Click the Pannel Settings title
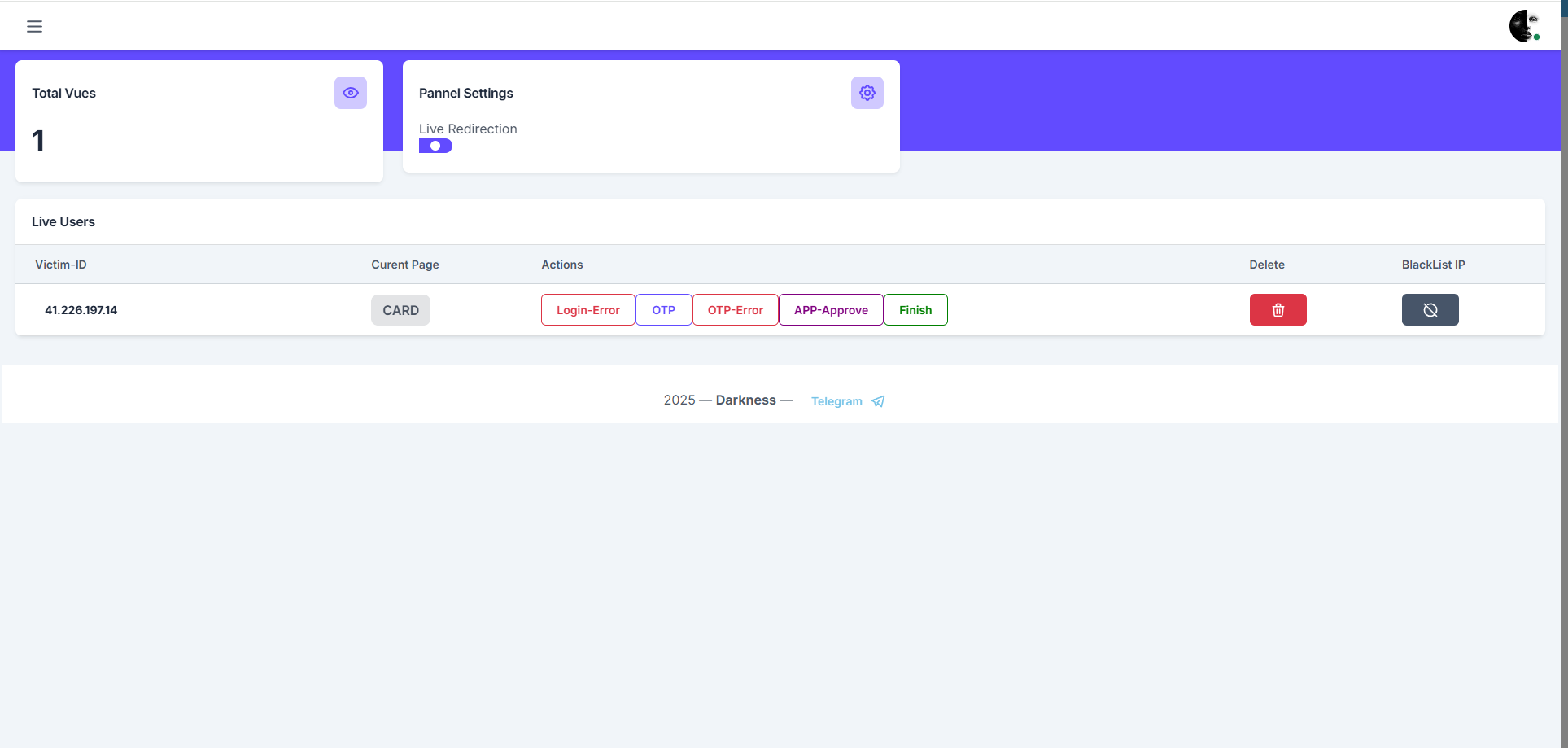This screenshot has height=748, width=1568. (465, 93)
